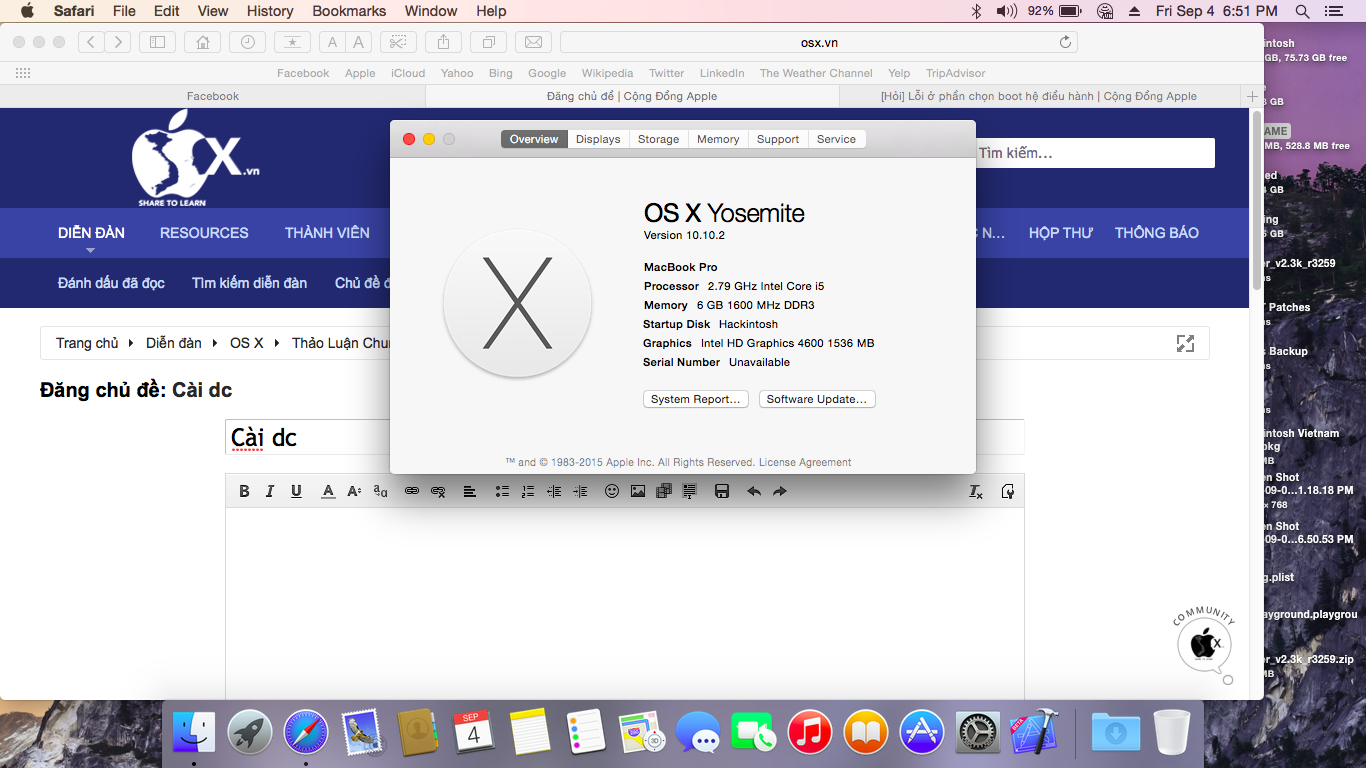Click the insert quote/code icon in editor
1366x768 pixels.
tap(689, 491)
